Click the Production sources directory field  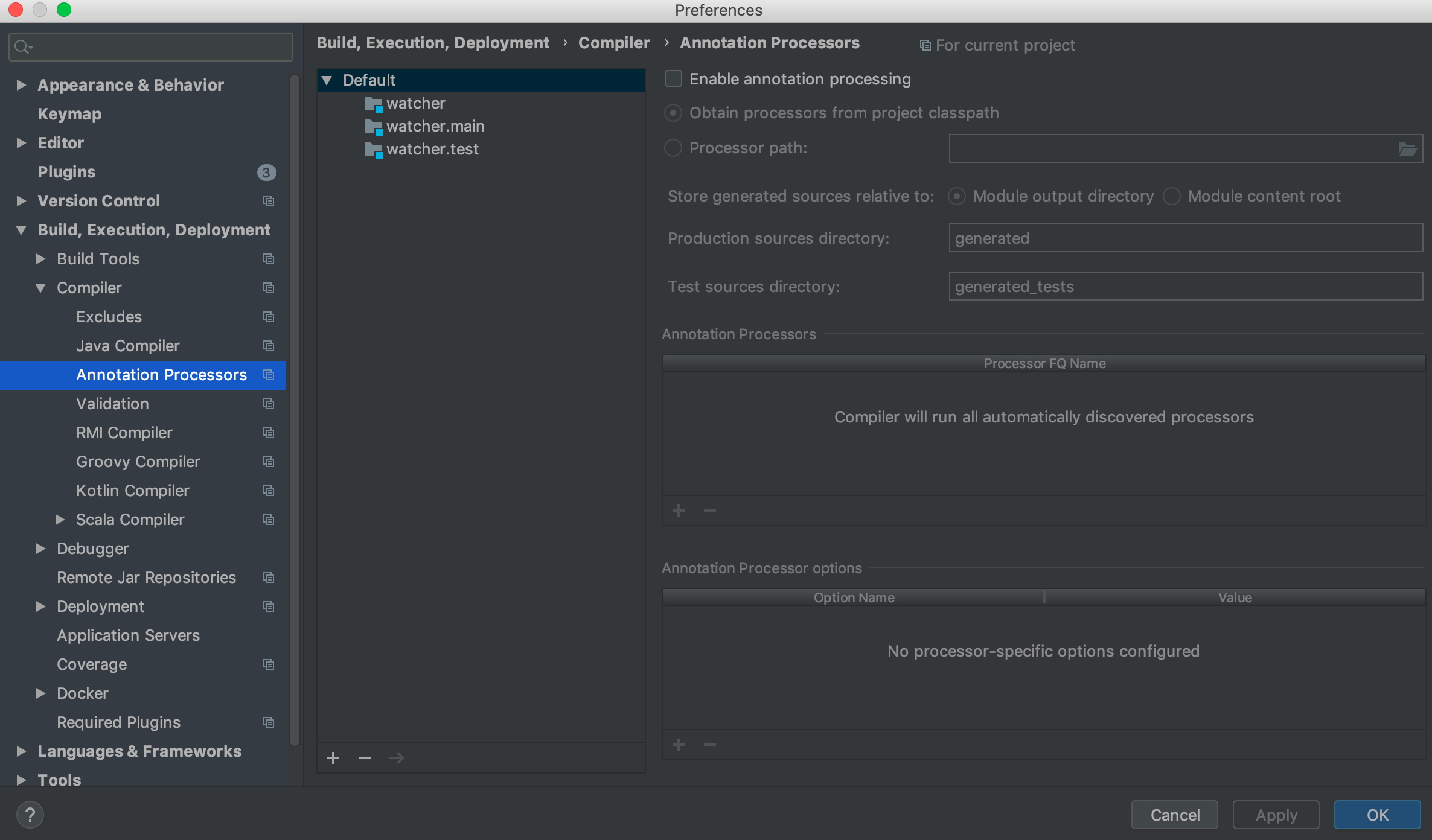(x=1186, y=238)
